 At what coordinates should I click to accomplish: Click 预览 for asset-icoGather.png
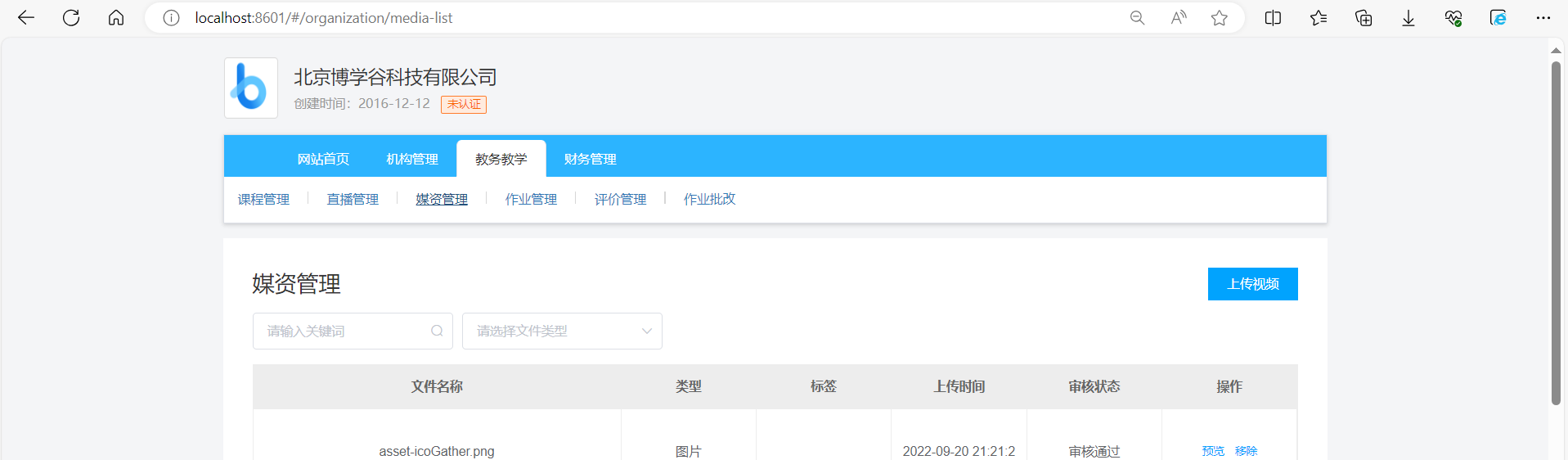coord(1213,451)
